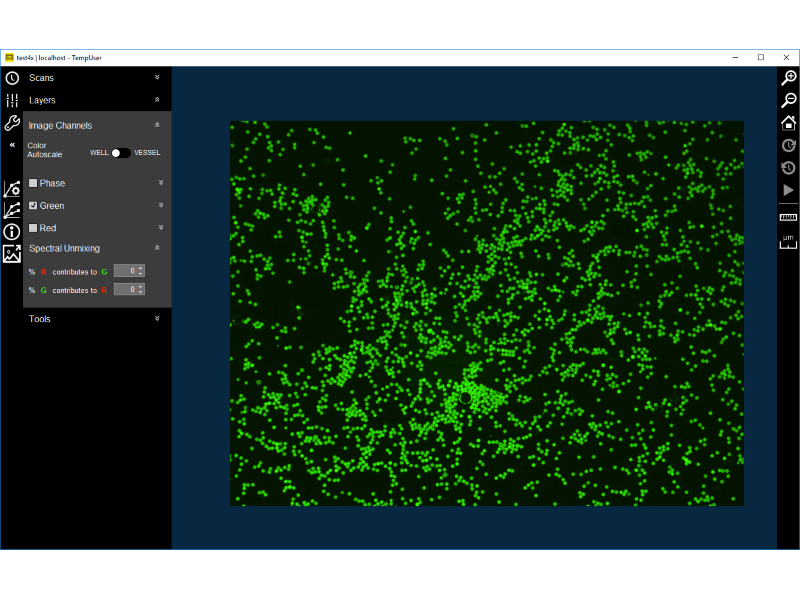Click the WELL label of Color Autoscale
Image resolution: width=800 pixels, height=600 pixels.
[99, 153]
